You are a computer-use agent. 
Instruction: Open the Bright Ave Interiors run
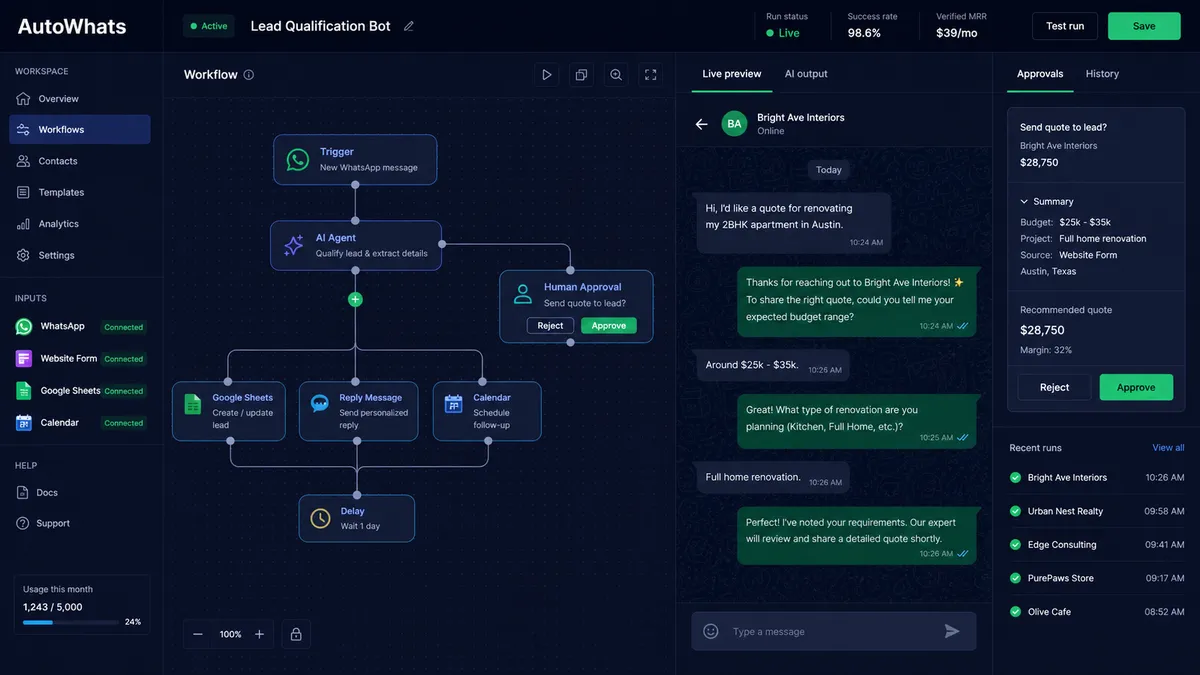pos(1097,478)
